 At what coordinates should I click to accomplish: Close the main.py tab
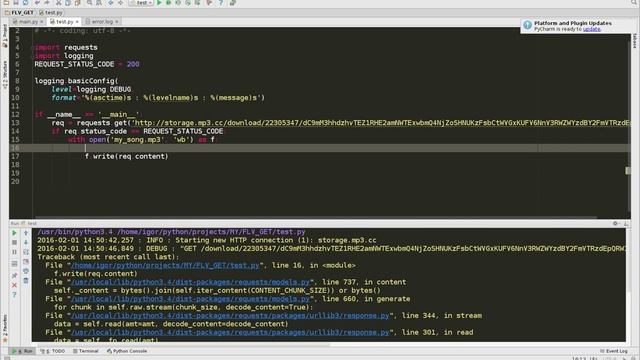pos(42,22)
